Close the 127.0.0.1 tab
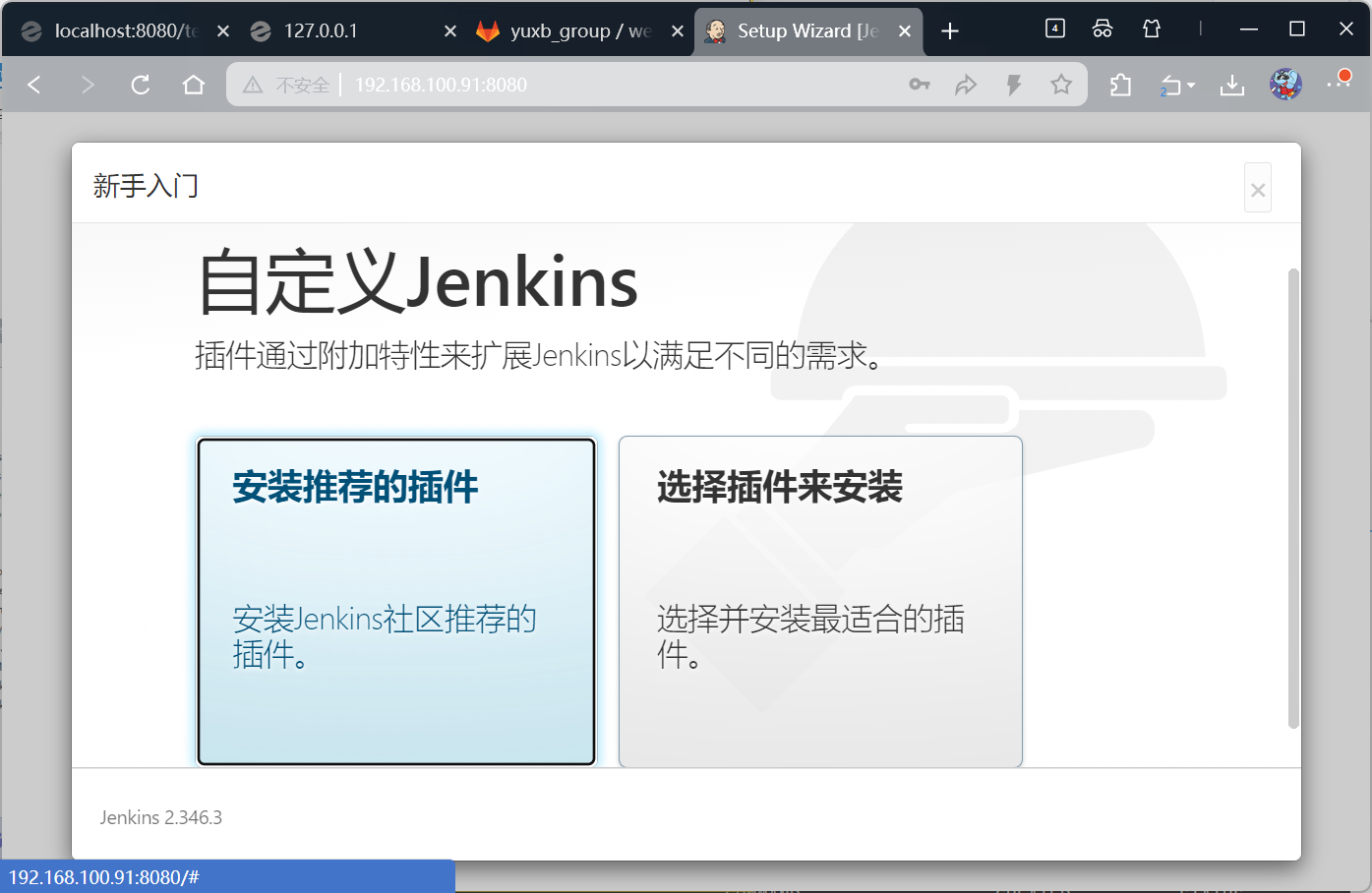The height and width of the screenshot is (893, 1372). (x=450, y=31)
